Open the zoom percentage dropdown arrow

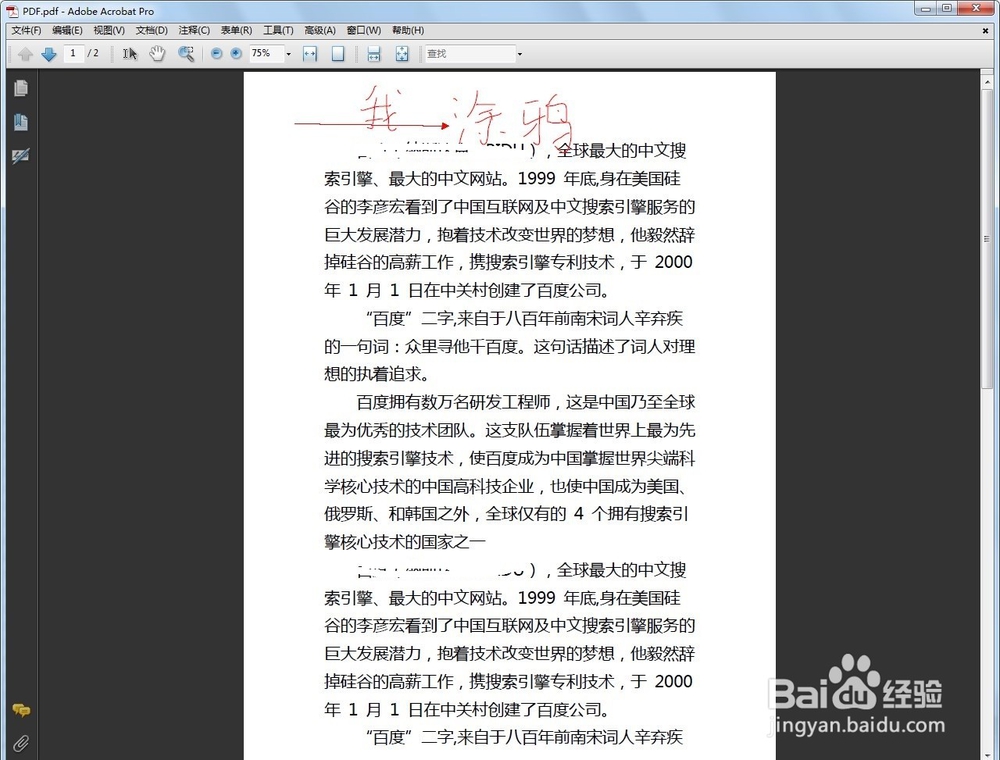pos(288,54)
